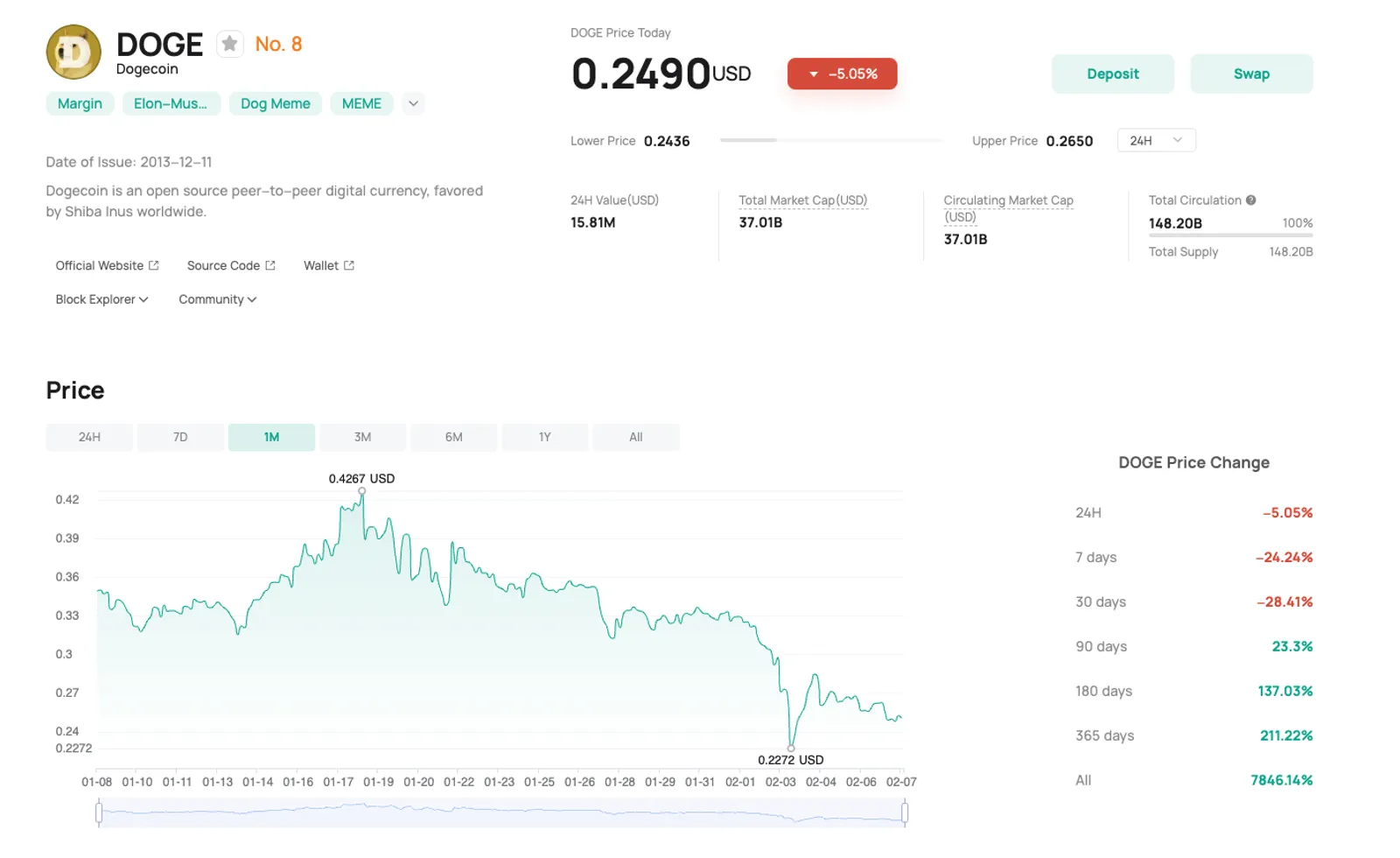Click the Upper Price 0.2650 value
This screenshot has width=1400, height=858.
pos(1069,141)
